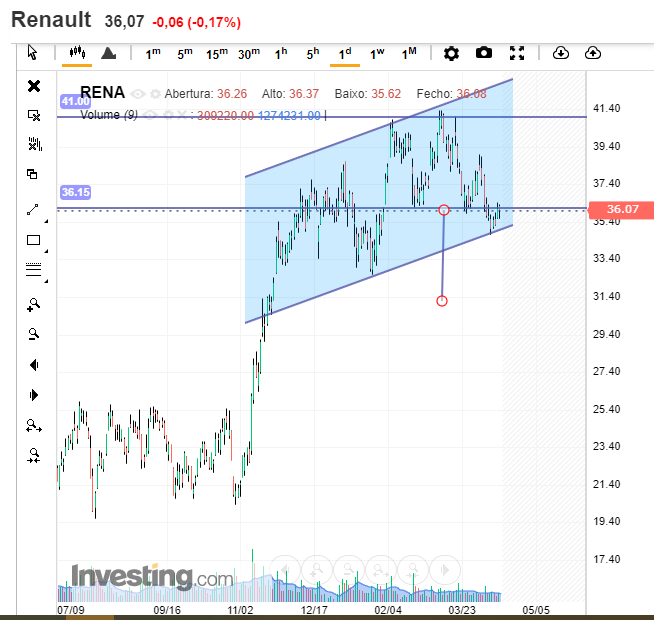Image resolution: width=654 pixels, height=620 pixels.
Task: Select the cursor pointer tool
Action: coord(32,53)
